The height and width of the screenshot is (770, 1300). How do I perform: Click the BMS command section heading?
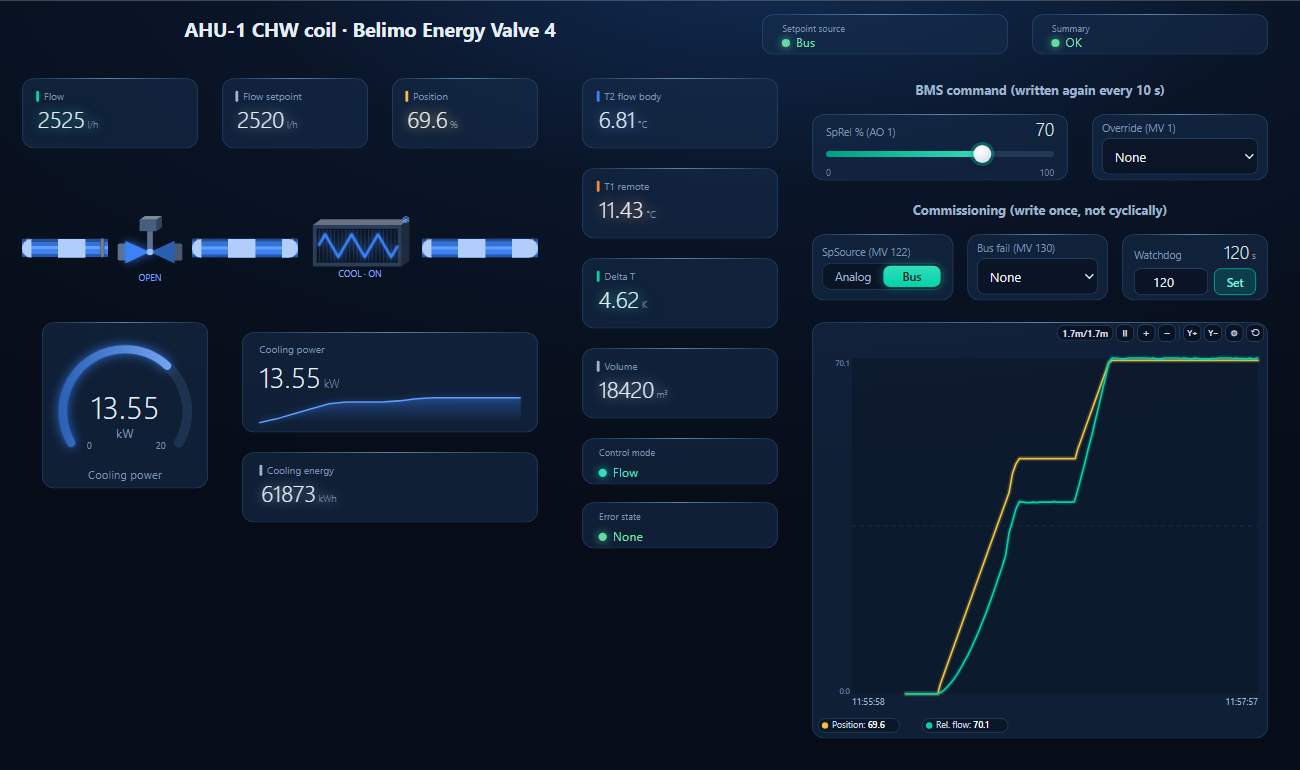click(1040, 90)
